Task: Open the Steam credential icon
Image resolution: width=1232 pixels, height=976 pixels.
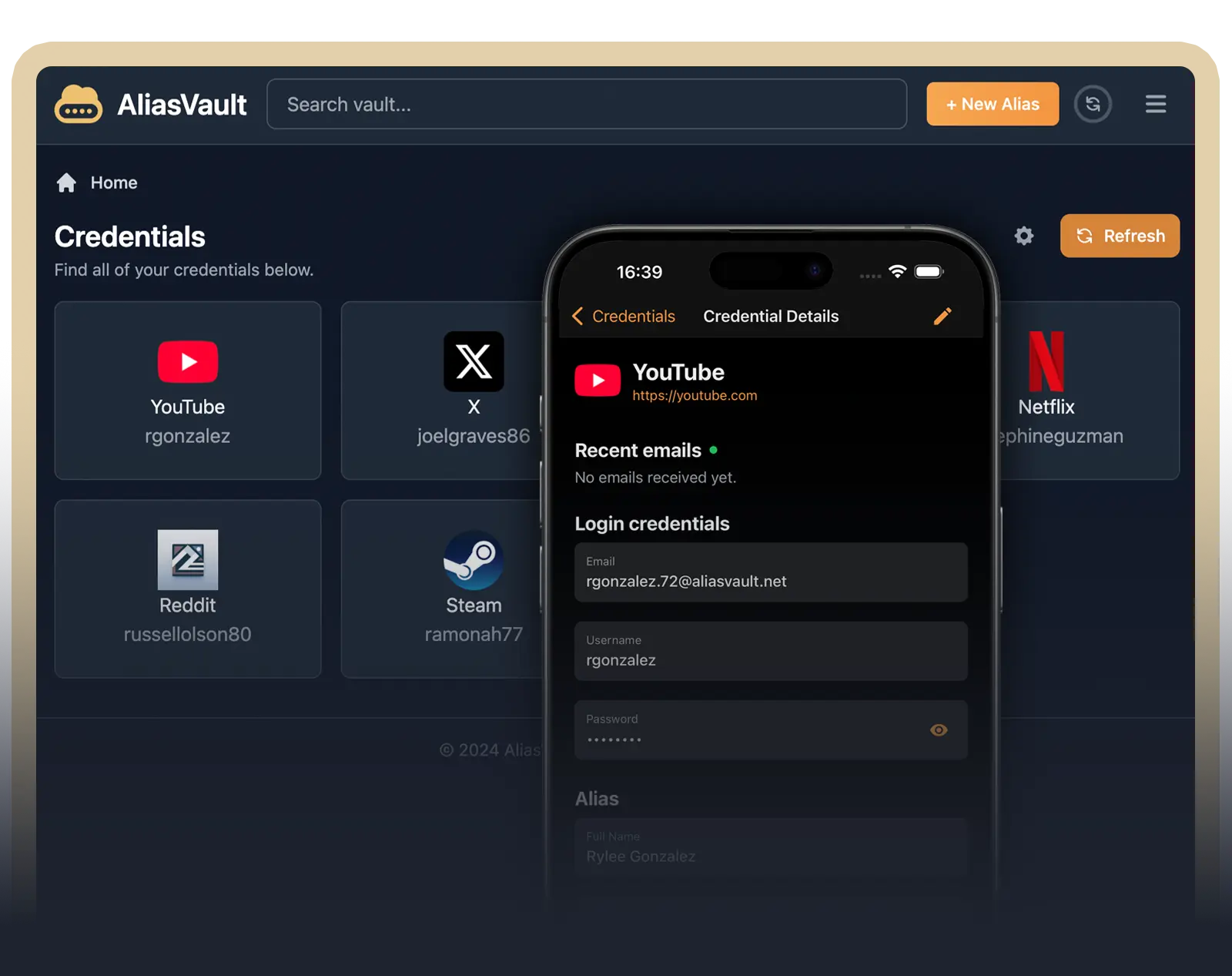Action: coord(474,560)
